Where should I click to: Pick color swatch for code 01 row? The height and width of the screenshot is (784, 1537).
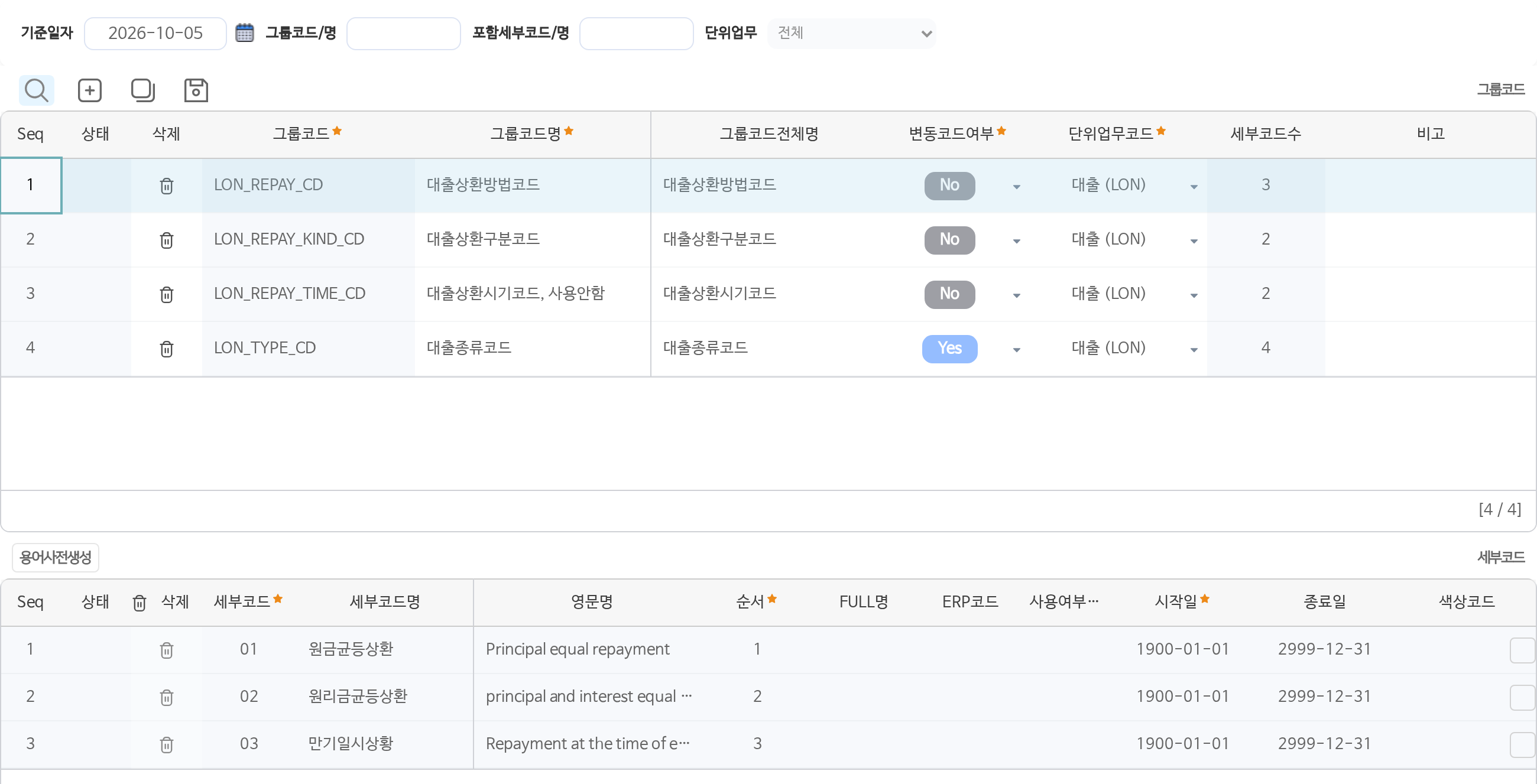click(1522, 650)
